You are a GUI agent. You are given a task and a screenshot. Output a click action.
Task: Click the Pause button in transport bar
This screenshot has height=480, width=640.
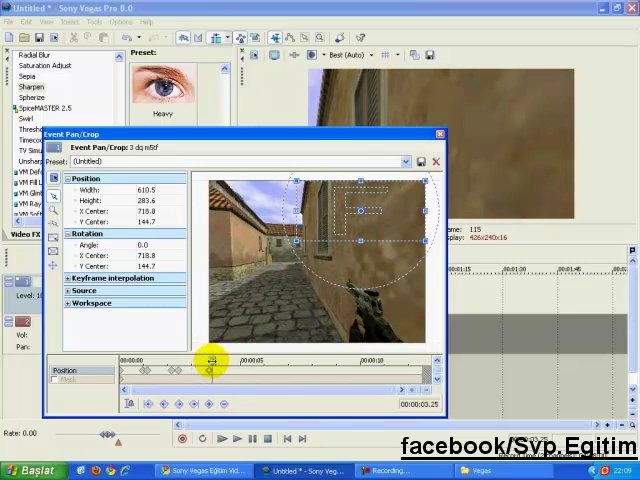coord(253,439)
